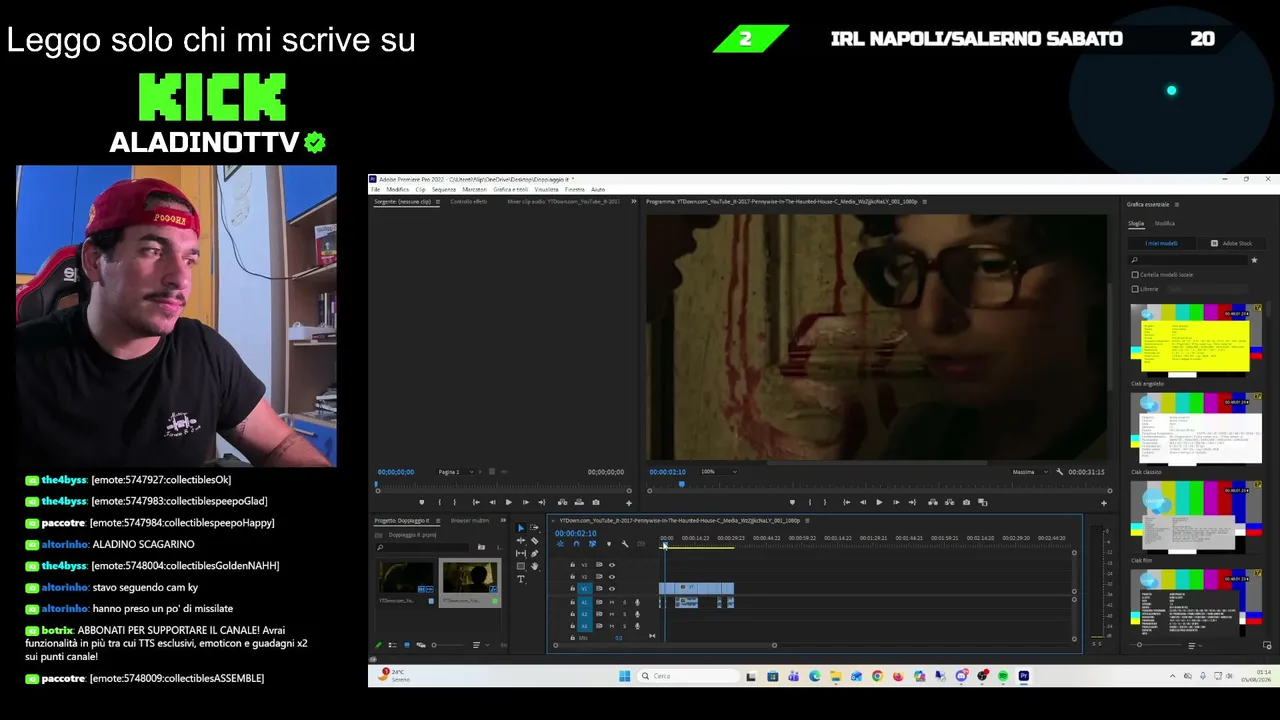Open Spotify from the taskbar
Screen dimensions: 1280x720
pos(1003,676)
